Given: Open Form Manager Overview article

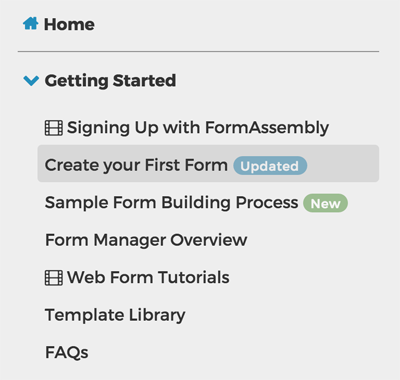Looking at the screenshot, I should [146, 240].
